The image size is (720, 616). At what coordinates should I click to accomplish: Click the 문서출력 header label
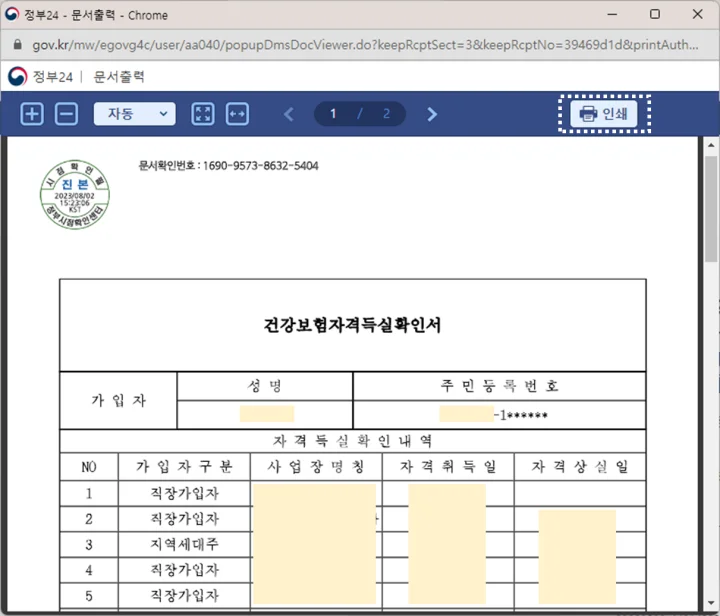click(119, 77)
